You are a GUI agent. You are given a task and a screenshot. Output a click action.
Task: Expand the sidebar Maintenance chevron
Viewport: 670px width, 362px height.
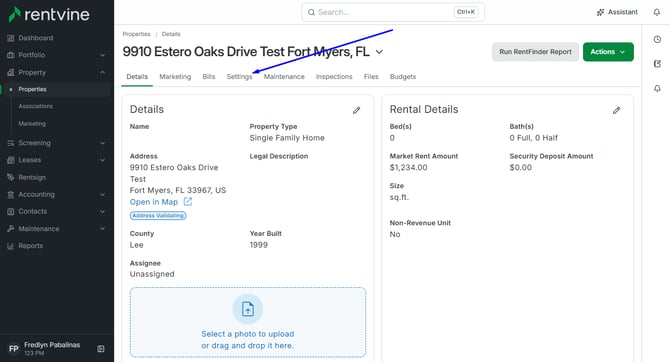point(102,229)
